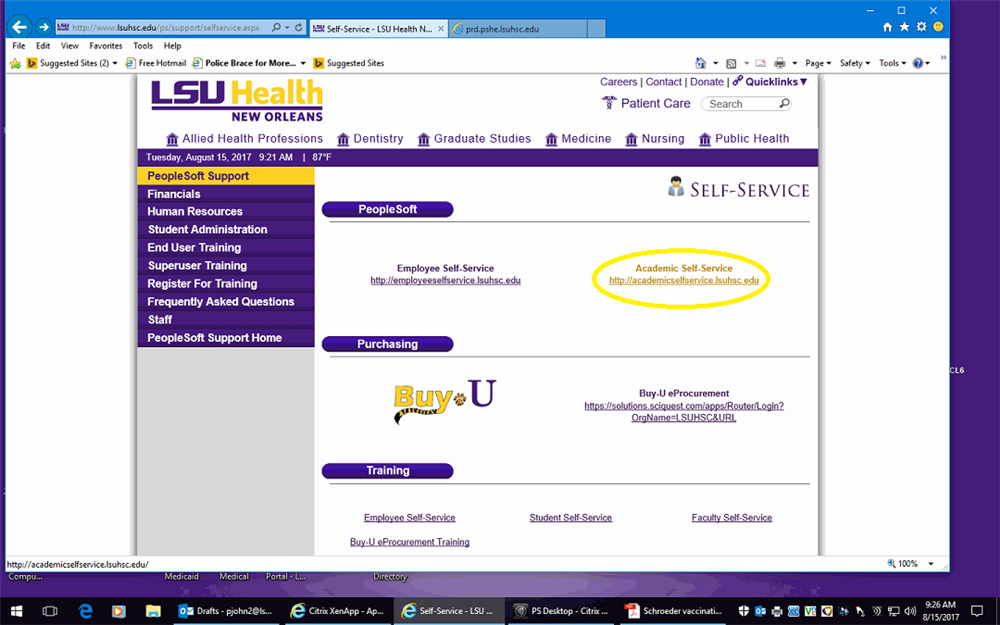
Task: Open the Academic Self-Service URL link
Action: pos(684,281)
